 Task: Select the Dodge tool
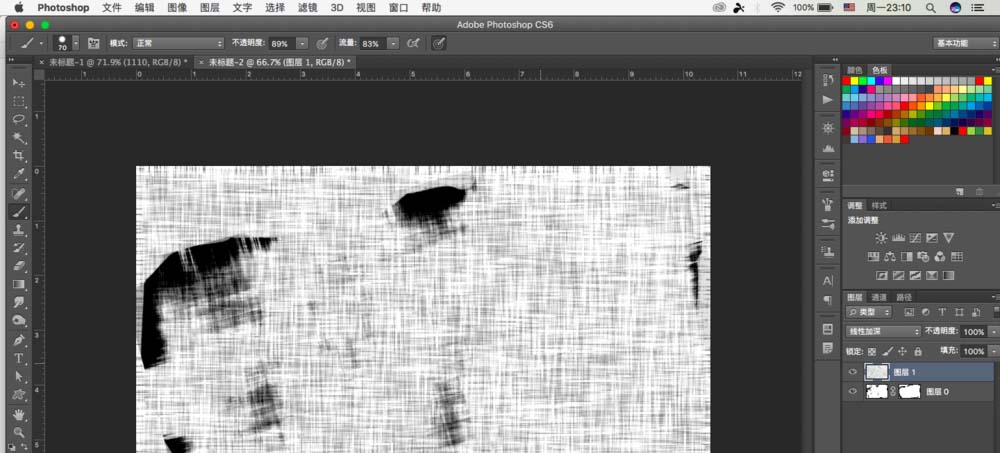click(19, 320)
